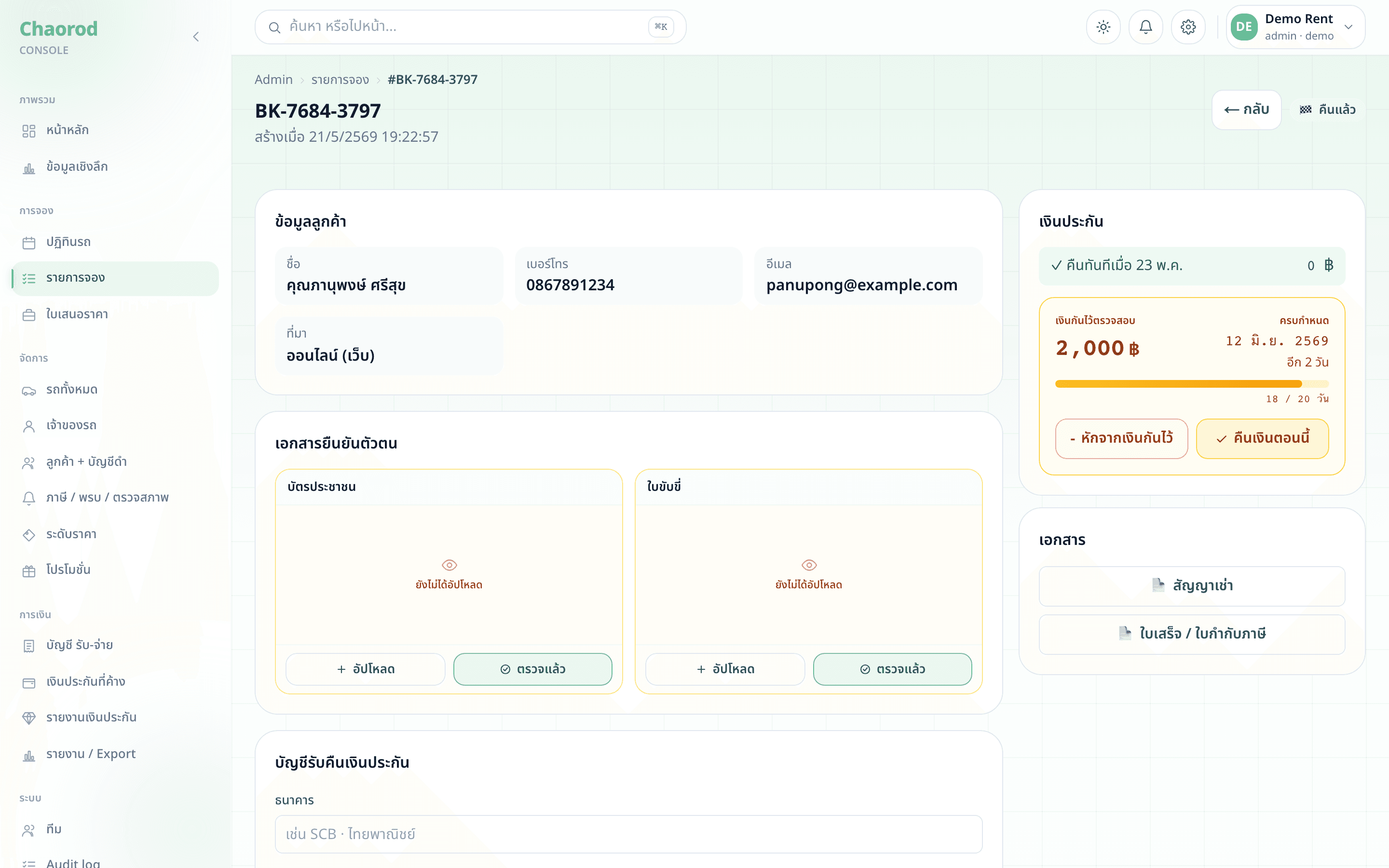Click the รายงานเงินประกัน diamond icon
This screenshot has height=868, width=1389.
[29, 718]
